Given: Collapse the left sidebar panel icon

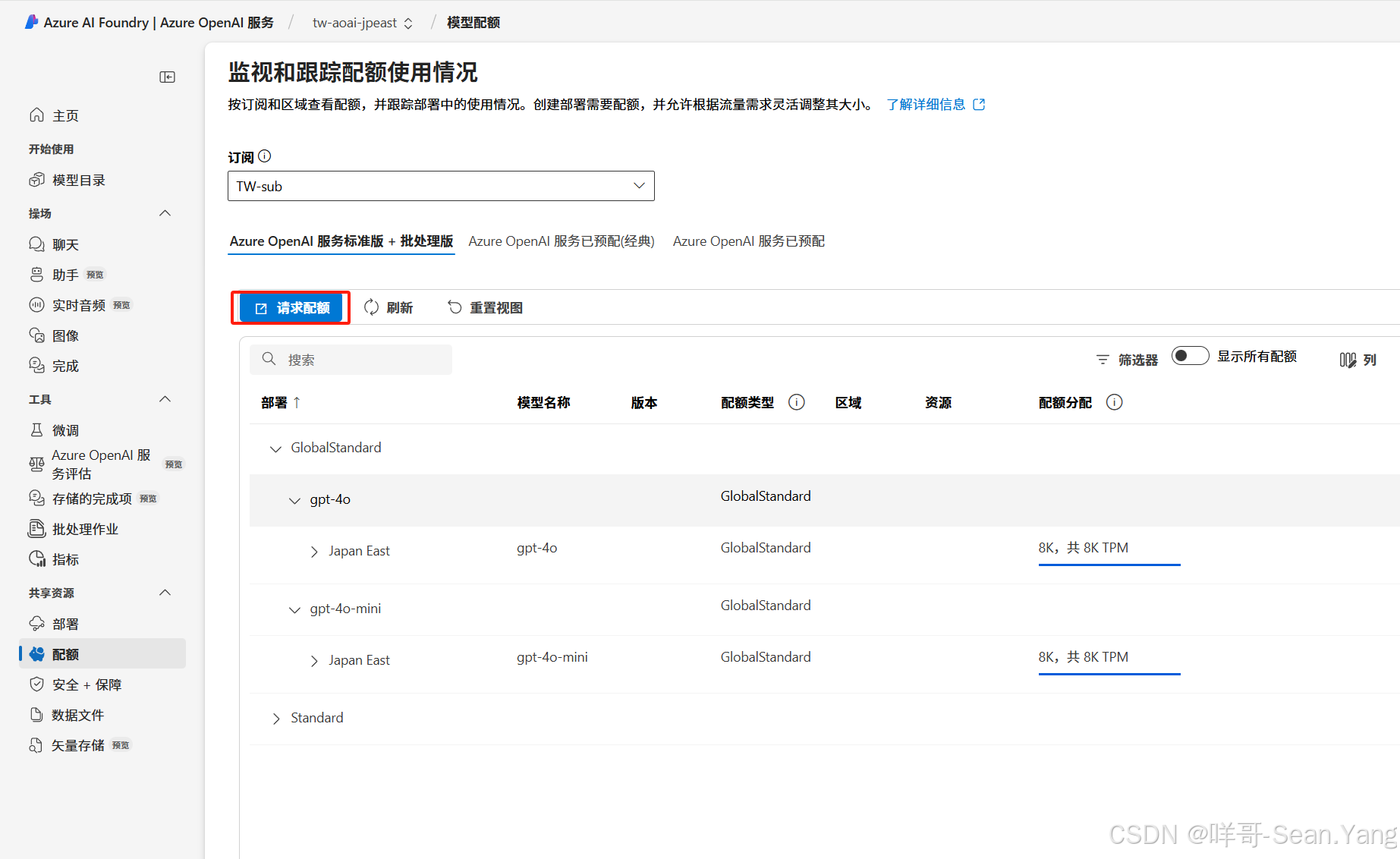Looking at the screenshot, I should click(168, 77).
